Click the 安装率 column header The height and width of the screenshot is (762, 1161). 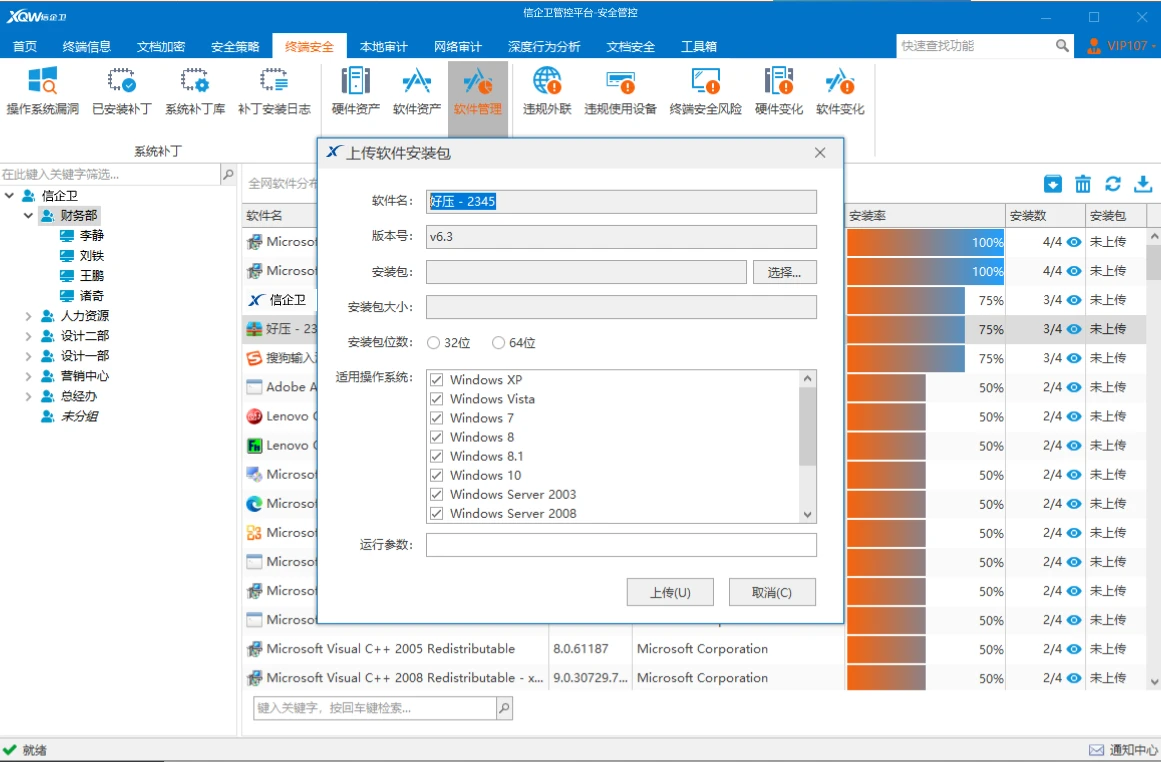point(925,215)
